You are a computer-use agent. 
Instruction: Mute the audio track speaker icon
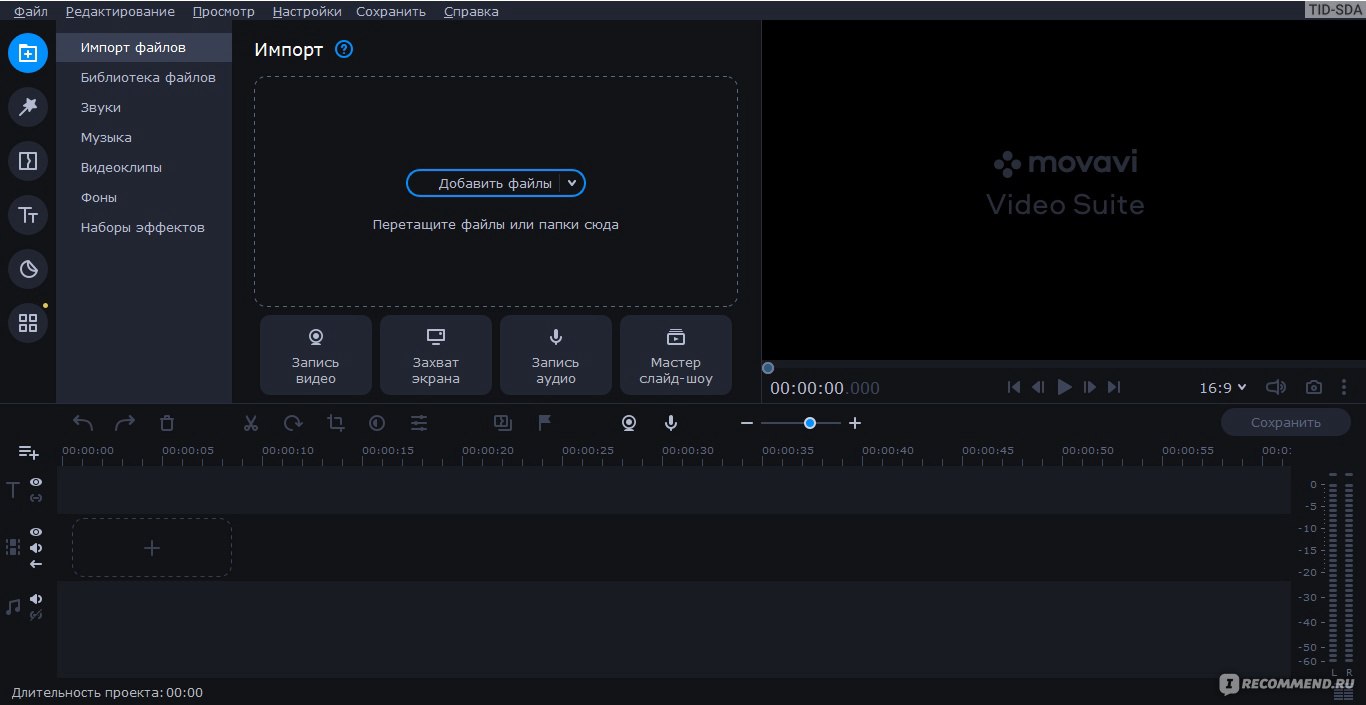pyautogui.click(x=36, y=599)
